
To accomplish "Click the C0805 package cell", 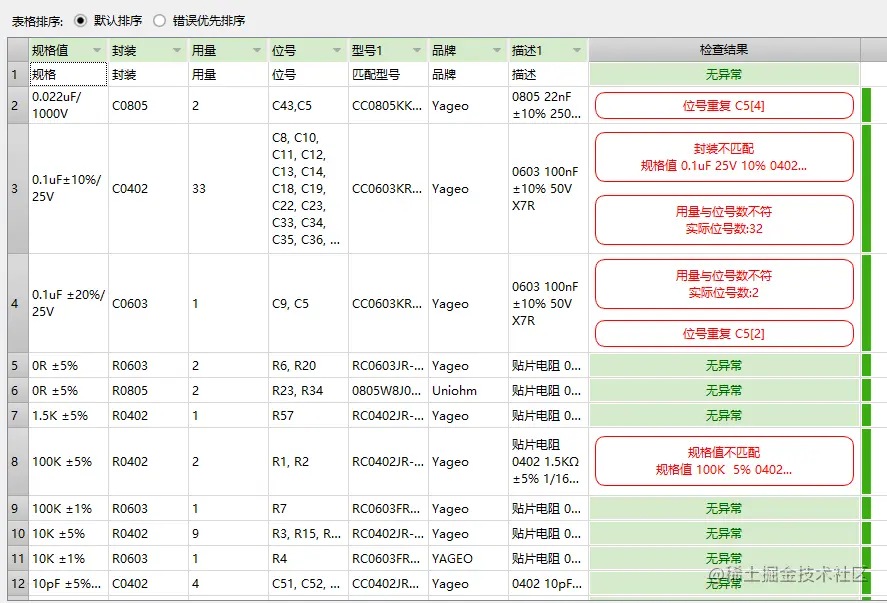I will [x=148, y=105].
